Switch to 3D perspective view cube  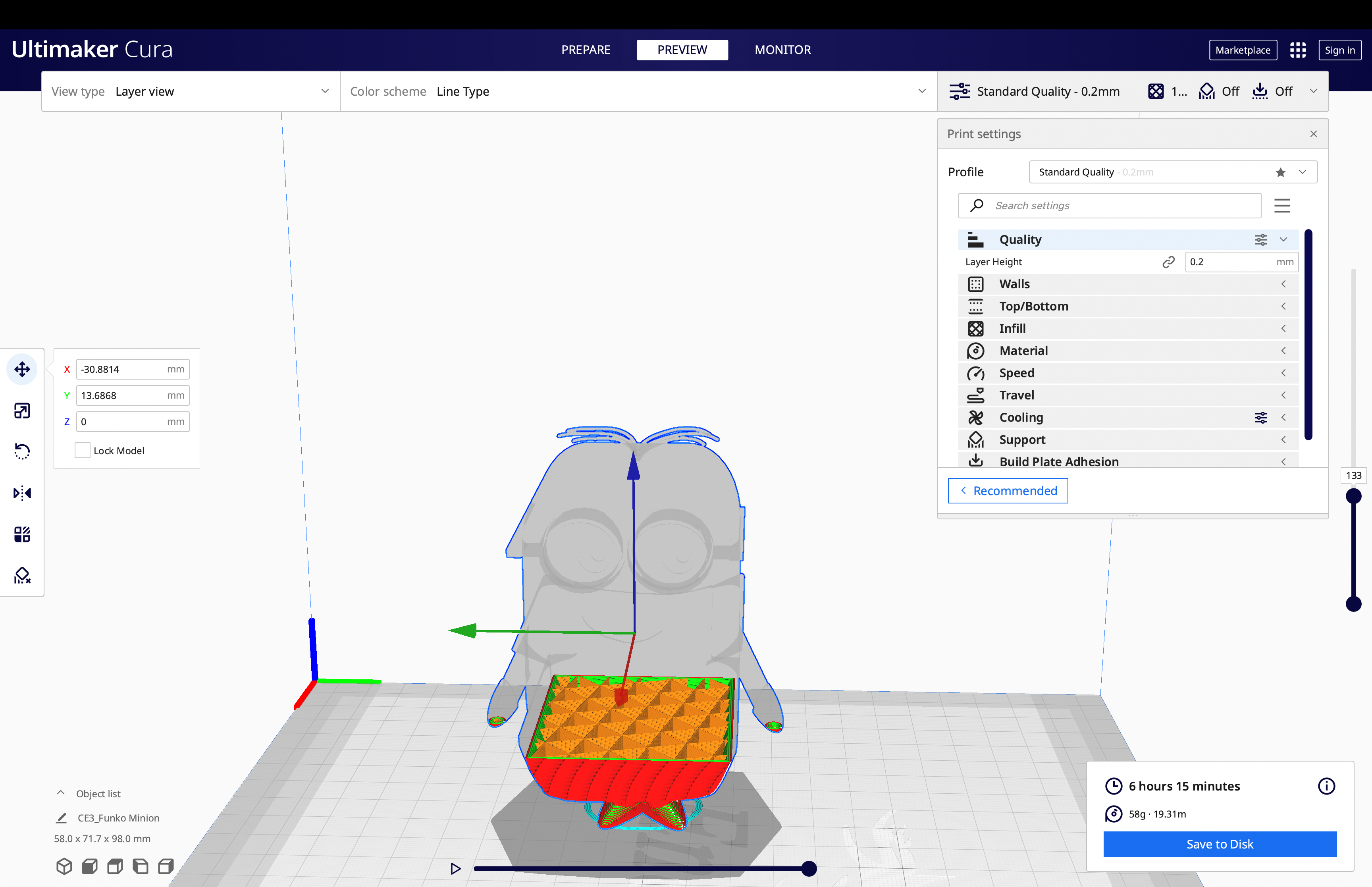pos(64,866)
